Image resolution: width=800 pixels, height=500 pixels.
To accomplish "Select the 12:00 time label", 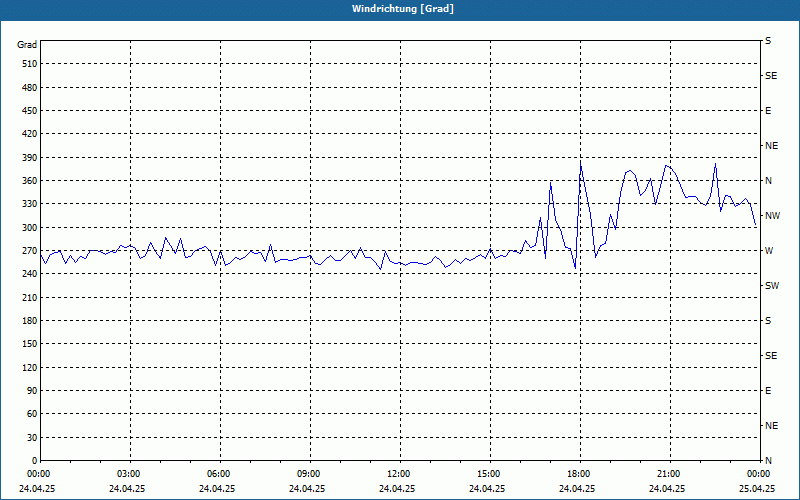I will [399, 474].
